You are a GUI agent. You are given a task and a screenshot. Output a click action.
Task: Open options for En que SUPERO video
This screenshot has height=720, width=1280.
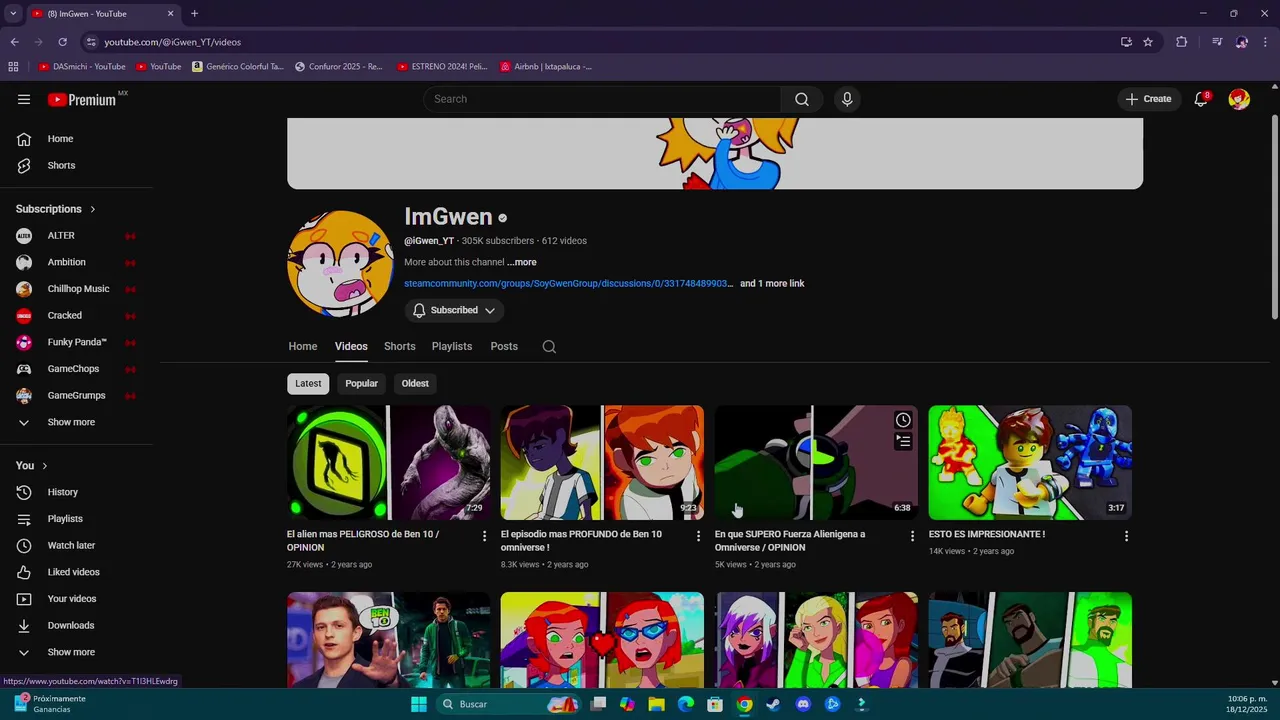pyautogui.click(x=912, y=536)
